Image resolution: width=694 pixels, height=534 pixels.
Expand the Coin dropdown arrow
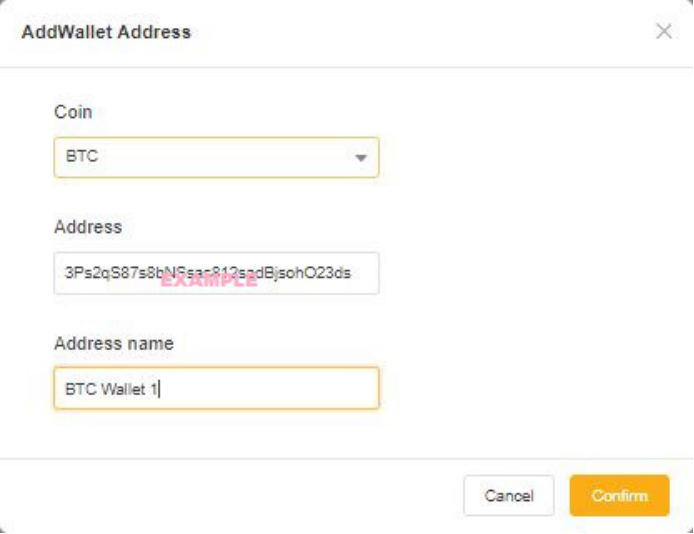(361, 158)
